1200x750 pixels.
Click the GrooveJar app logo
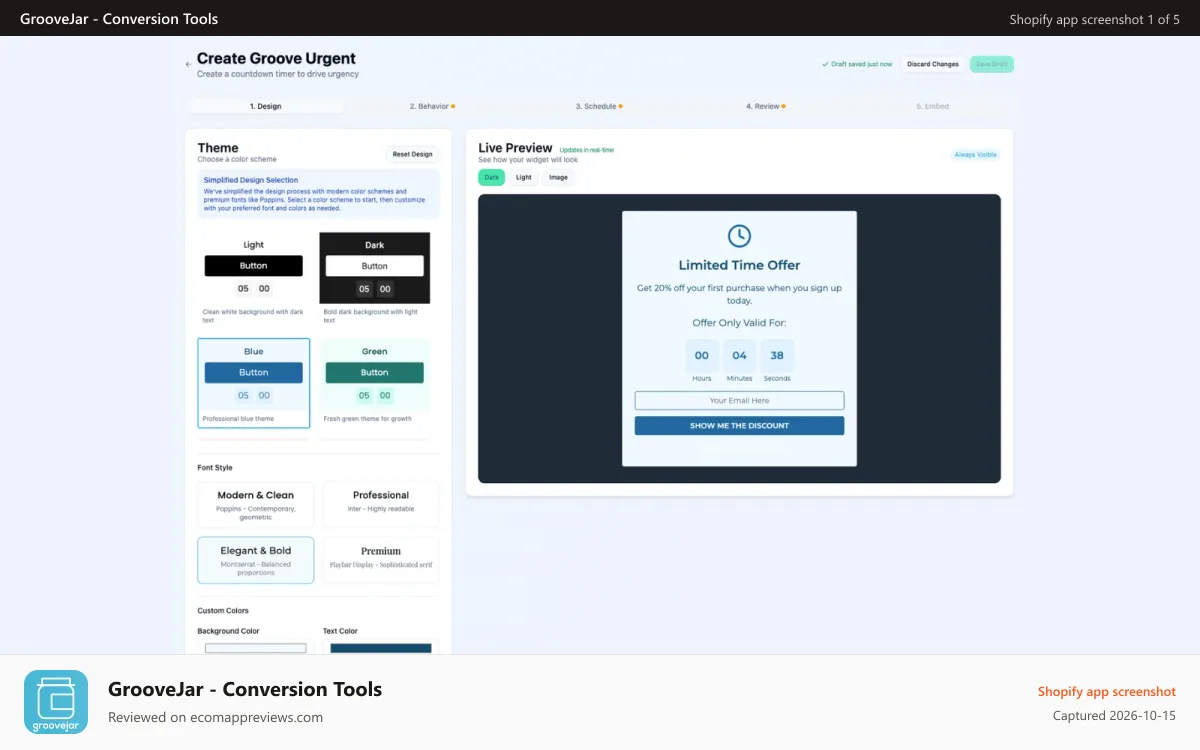click(56, 702)
